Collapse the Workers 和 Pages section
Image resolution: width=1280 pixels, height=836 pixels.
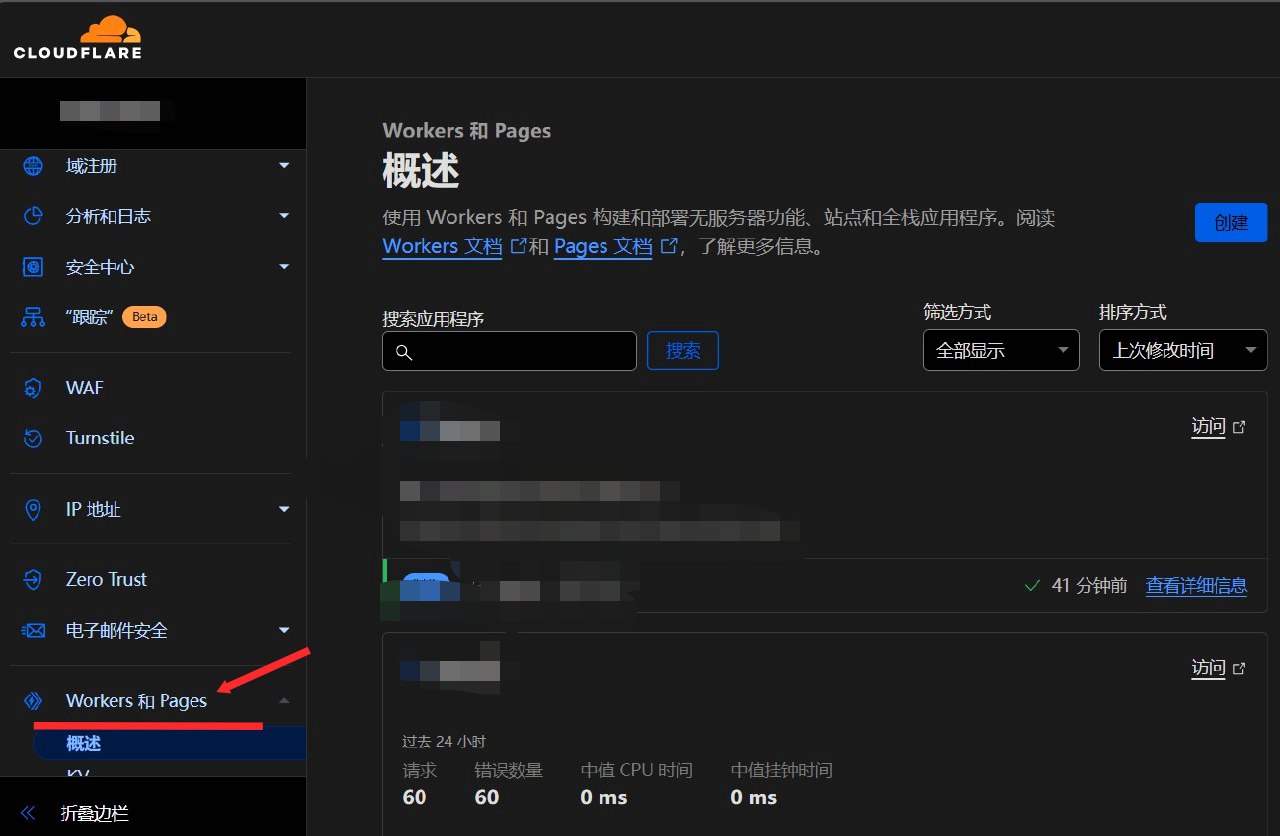point(284,700)
